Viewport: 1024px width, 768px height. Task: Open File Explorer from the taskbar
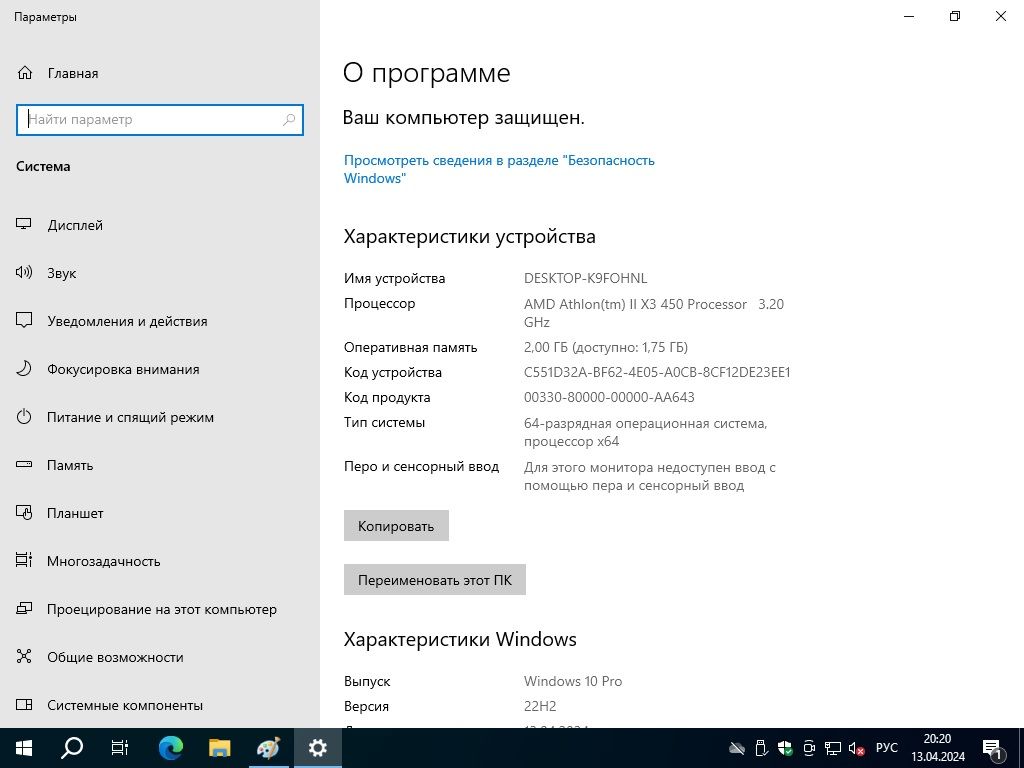point(219,748)
